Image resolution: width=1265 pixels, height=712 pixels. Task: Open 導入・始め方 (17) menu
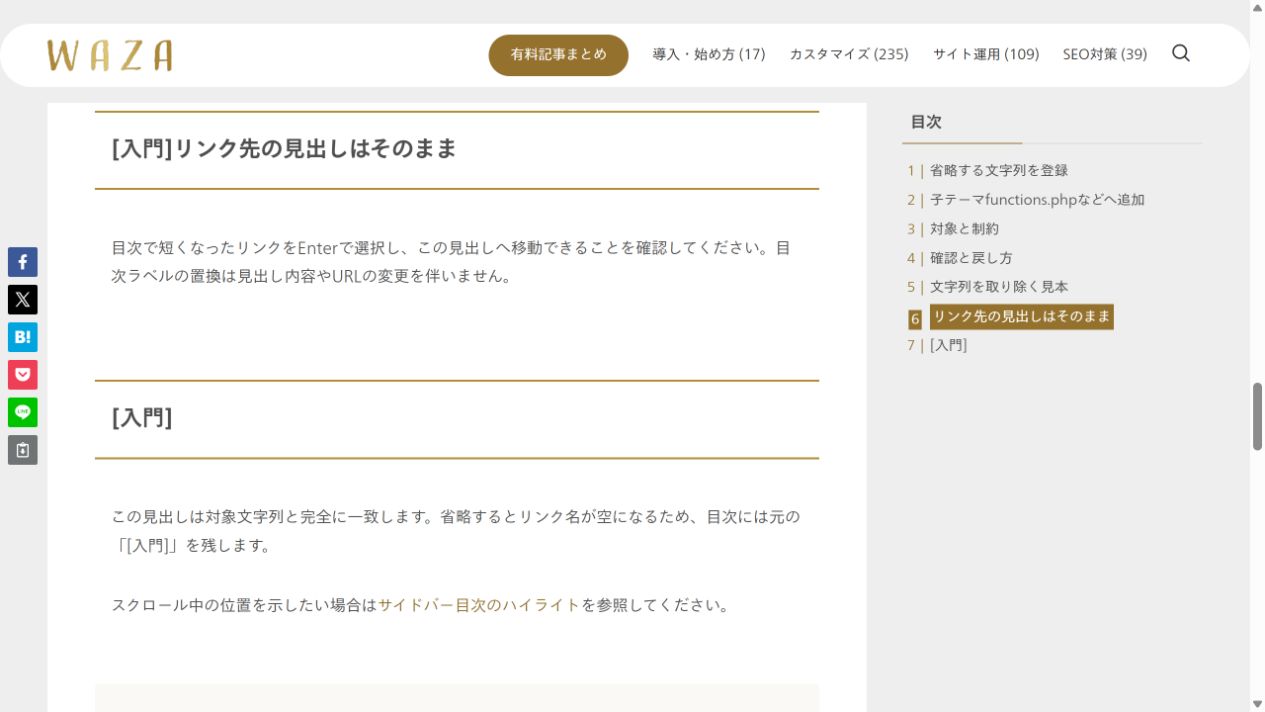(709, 55)
